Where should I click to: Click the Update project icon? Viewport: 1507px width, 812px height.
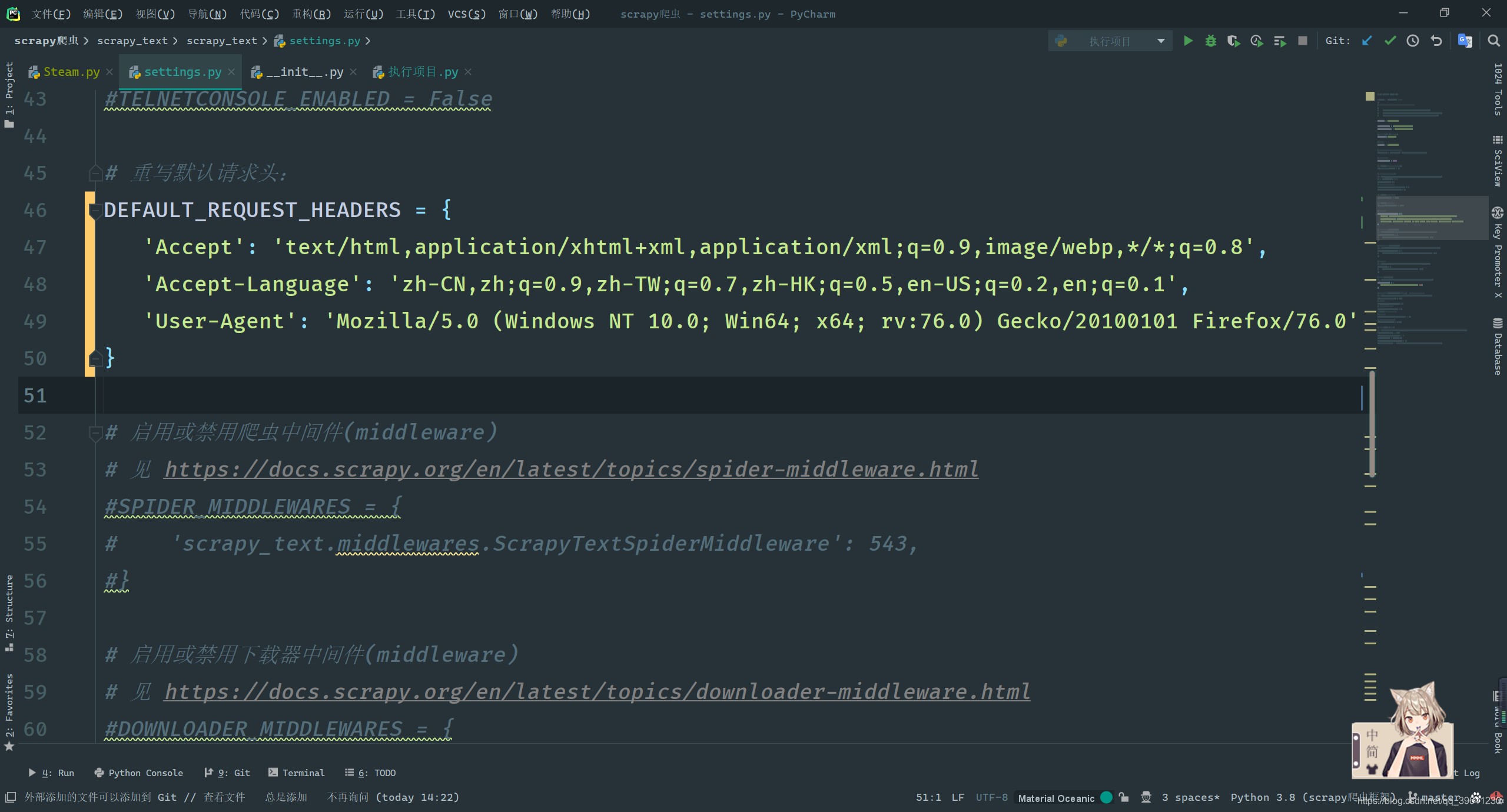click(x=1368, y=41)
